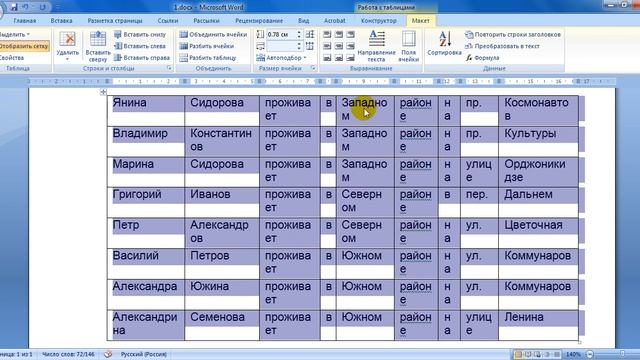The width and height of the screenshot is (640, 360).
Task: Open the Автоподбор (AutoFit) dropdown
Action: [281, 58]
